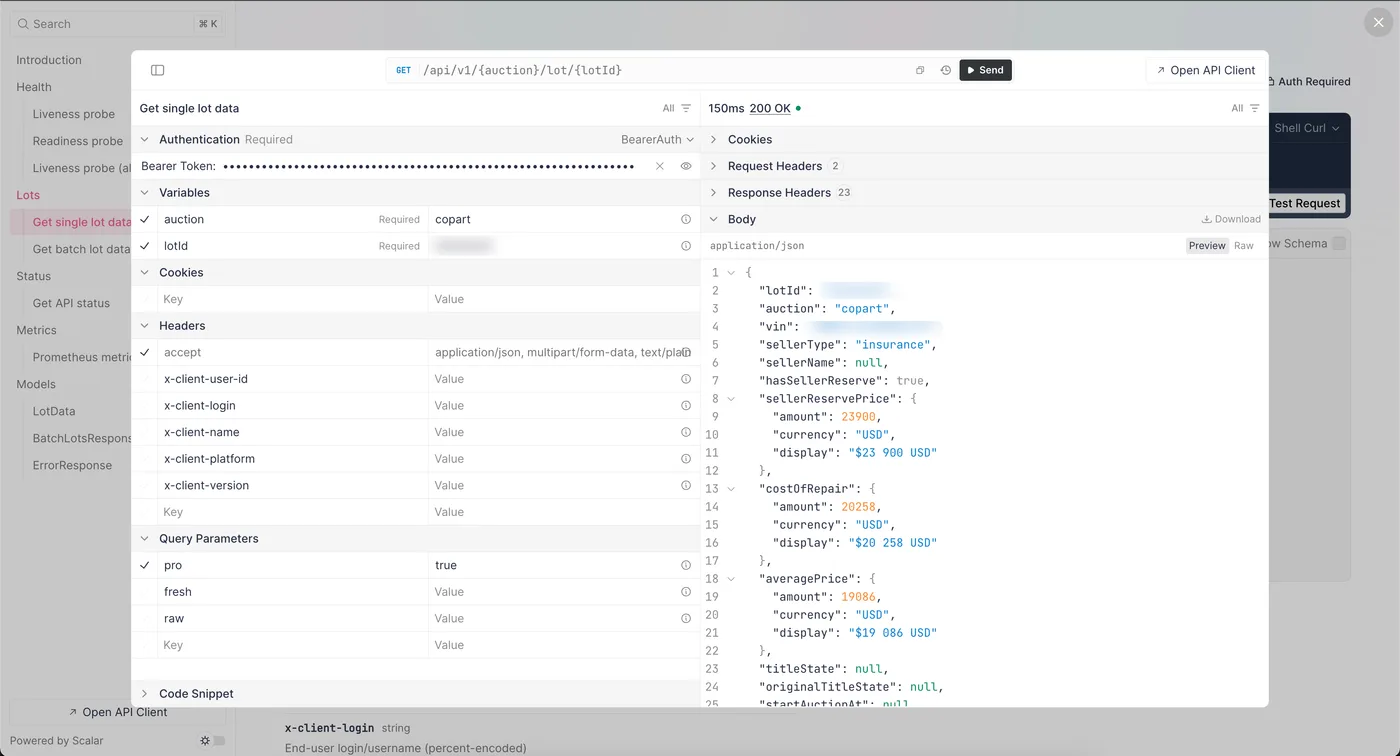The width and height of the screenshot is (1400, 756).
Task: Collapse the Authentication section
Action: click(x=145, y=139)
